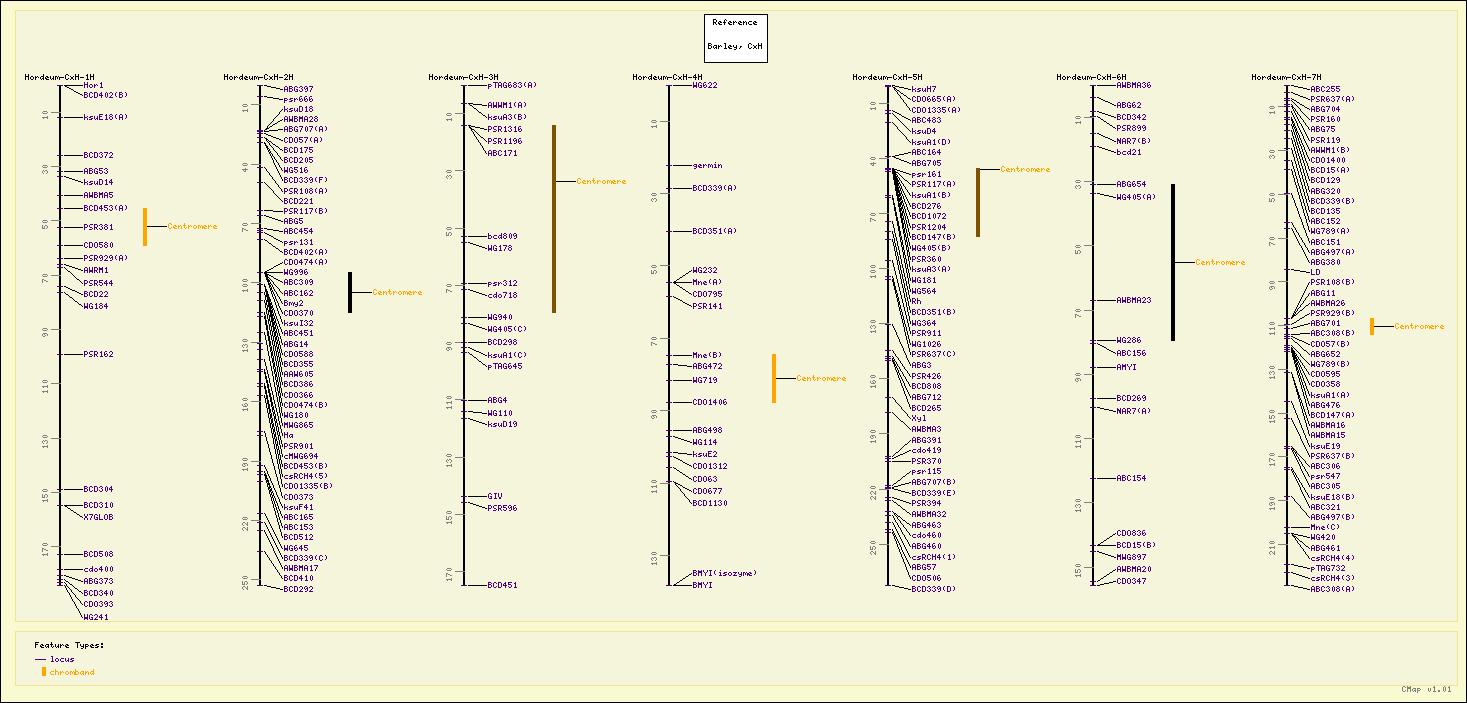Click the orange centromere bar on 1H

tap(145, 227)
